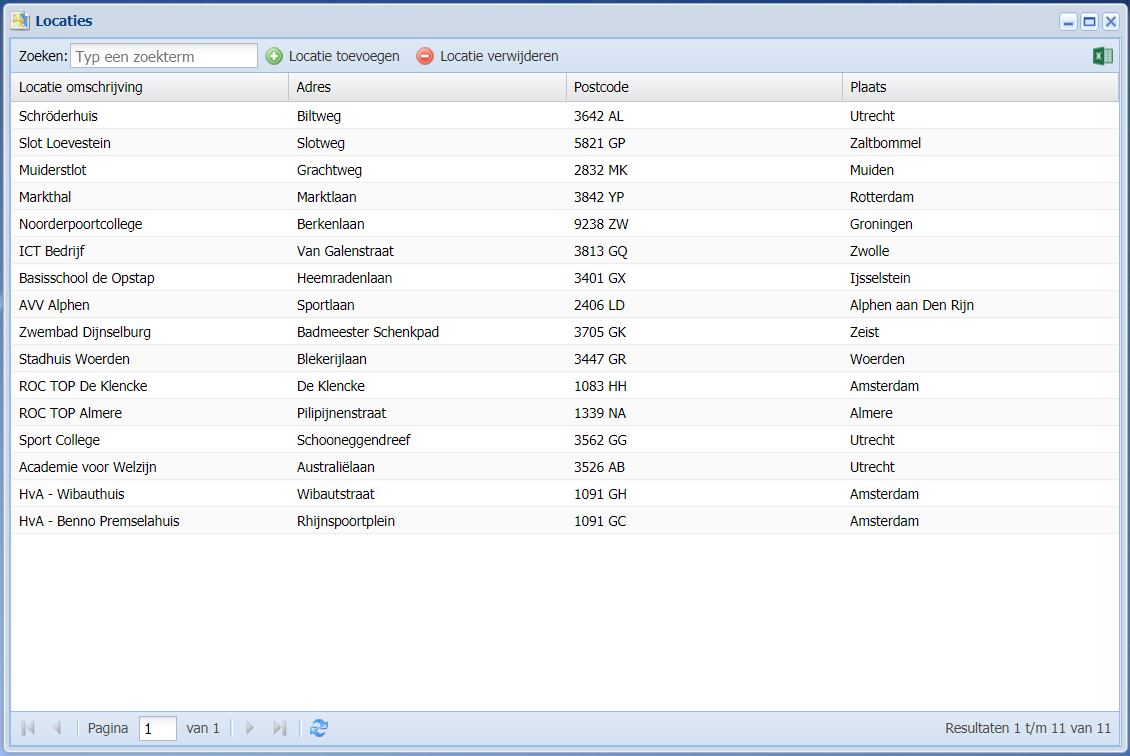Select Zwembad Dijnselburg row

(x=565, y=332)
